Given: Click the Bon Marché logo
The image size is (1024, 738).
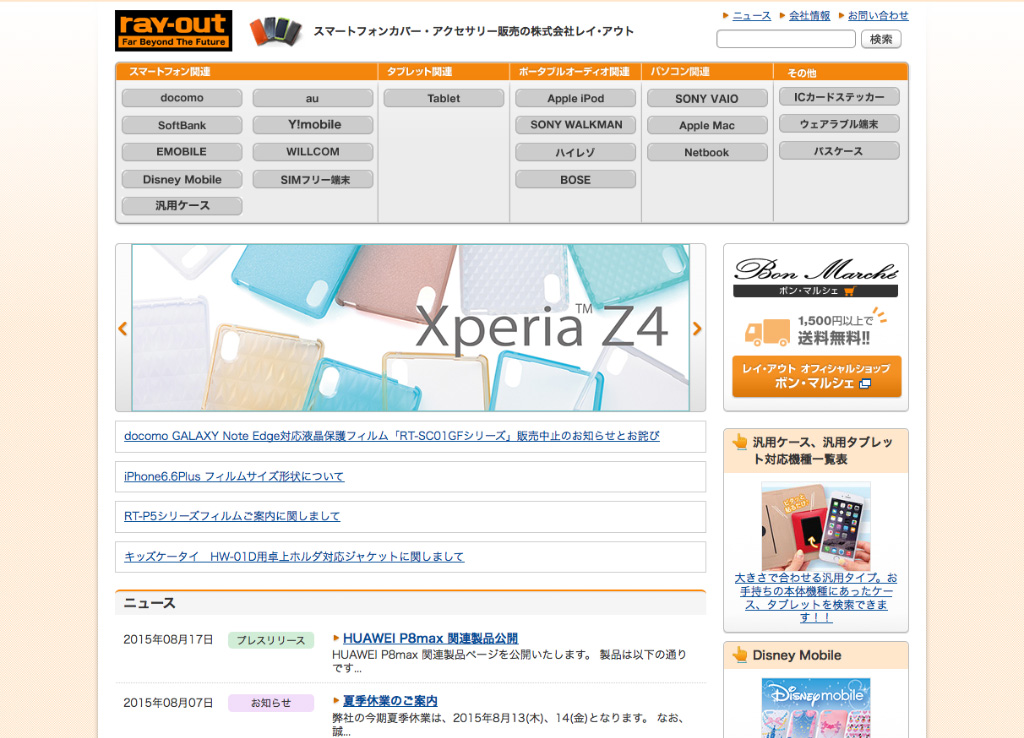Looking at the screenshot, I should [x=815, y=271].
